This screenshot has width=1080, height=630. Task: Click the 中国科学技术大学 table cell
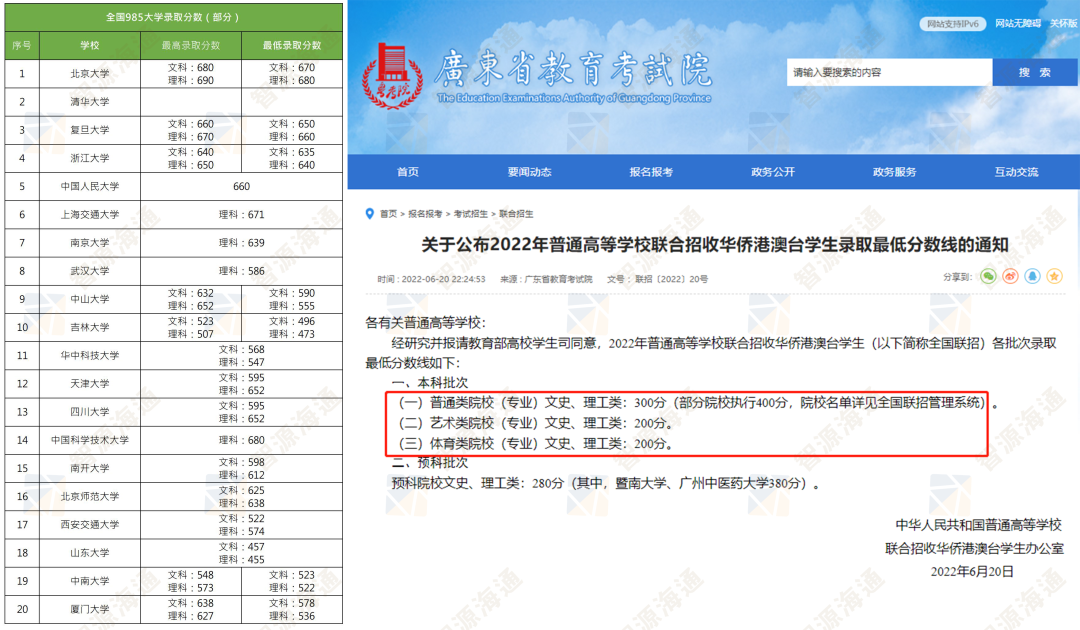tap(90, 440)
